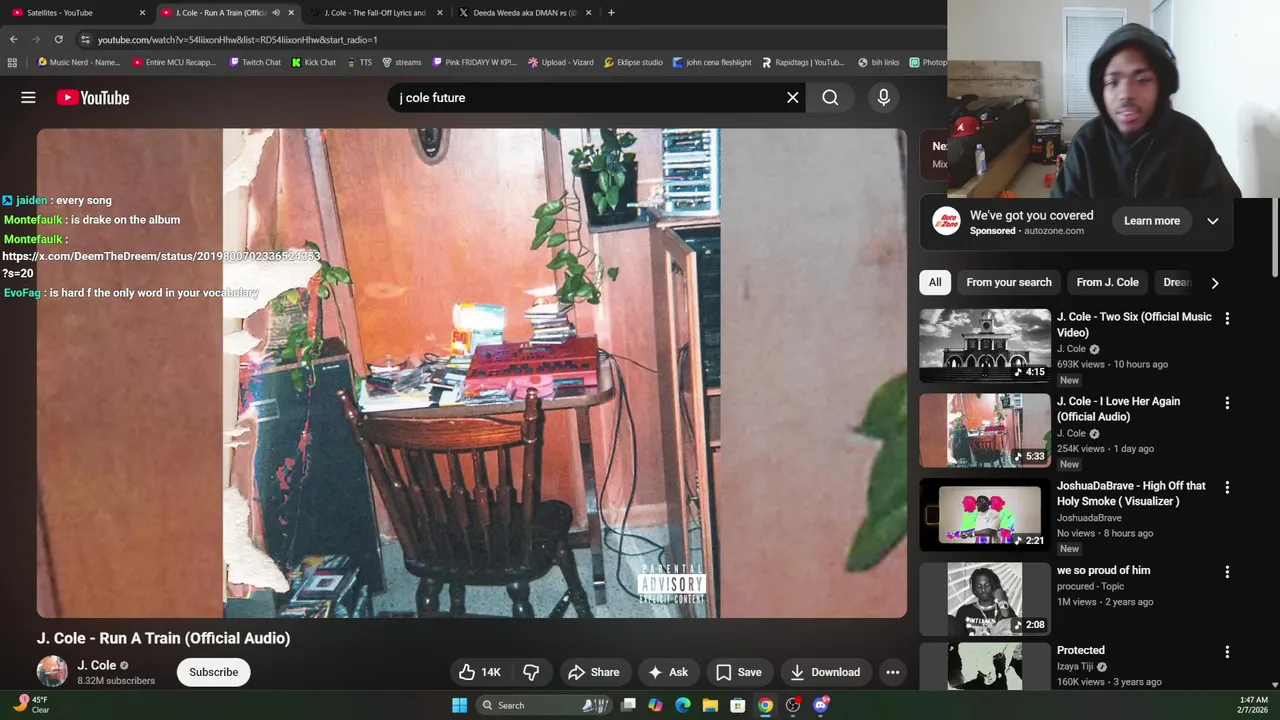Open options for Two Six video
Viewport: 1280px width, 720px height.
click(1227, 318)
